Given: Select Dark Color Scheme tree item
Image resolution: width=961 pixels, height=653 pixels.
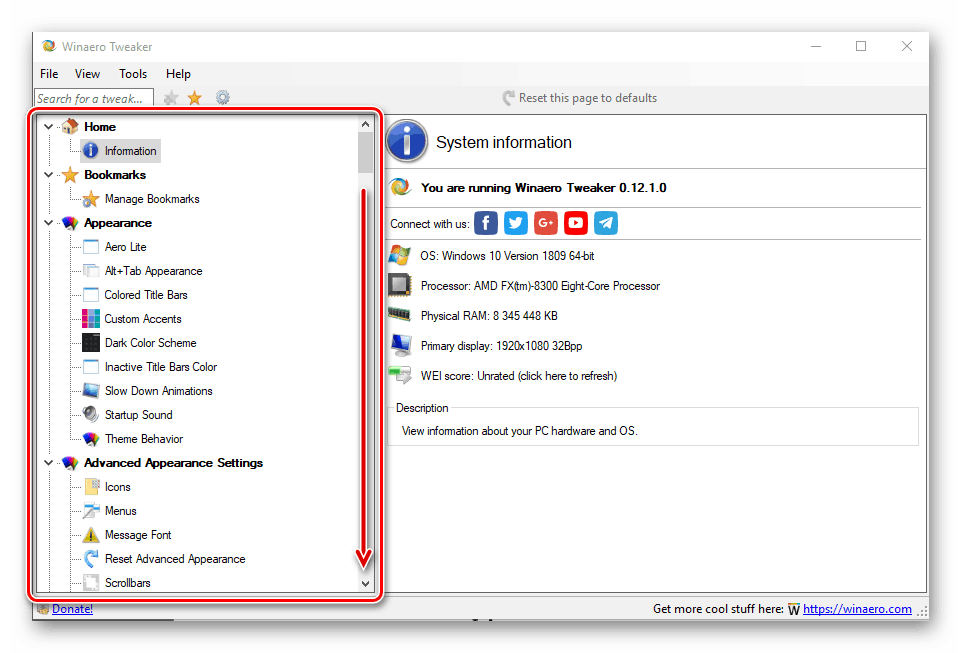Looking at the screenshot, I should (150, 343).
